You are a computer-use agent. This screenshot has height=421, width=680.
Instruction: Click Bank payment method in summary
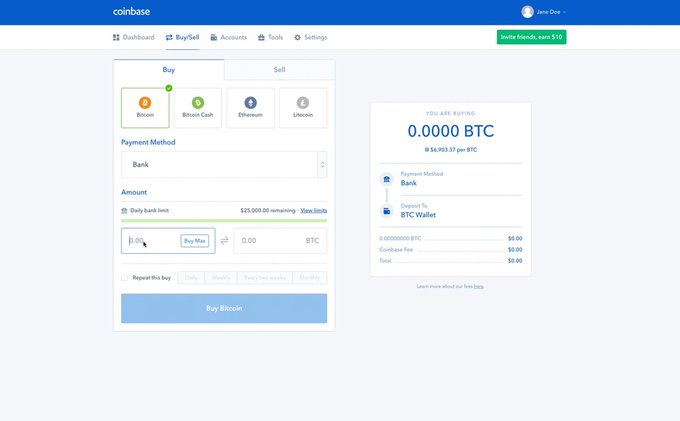point(409,183)
